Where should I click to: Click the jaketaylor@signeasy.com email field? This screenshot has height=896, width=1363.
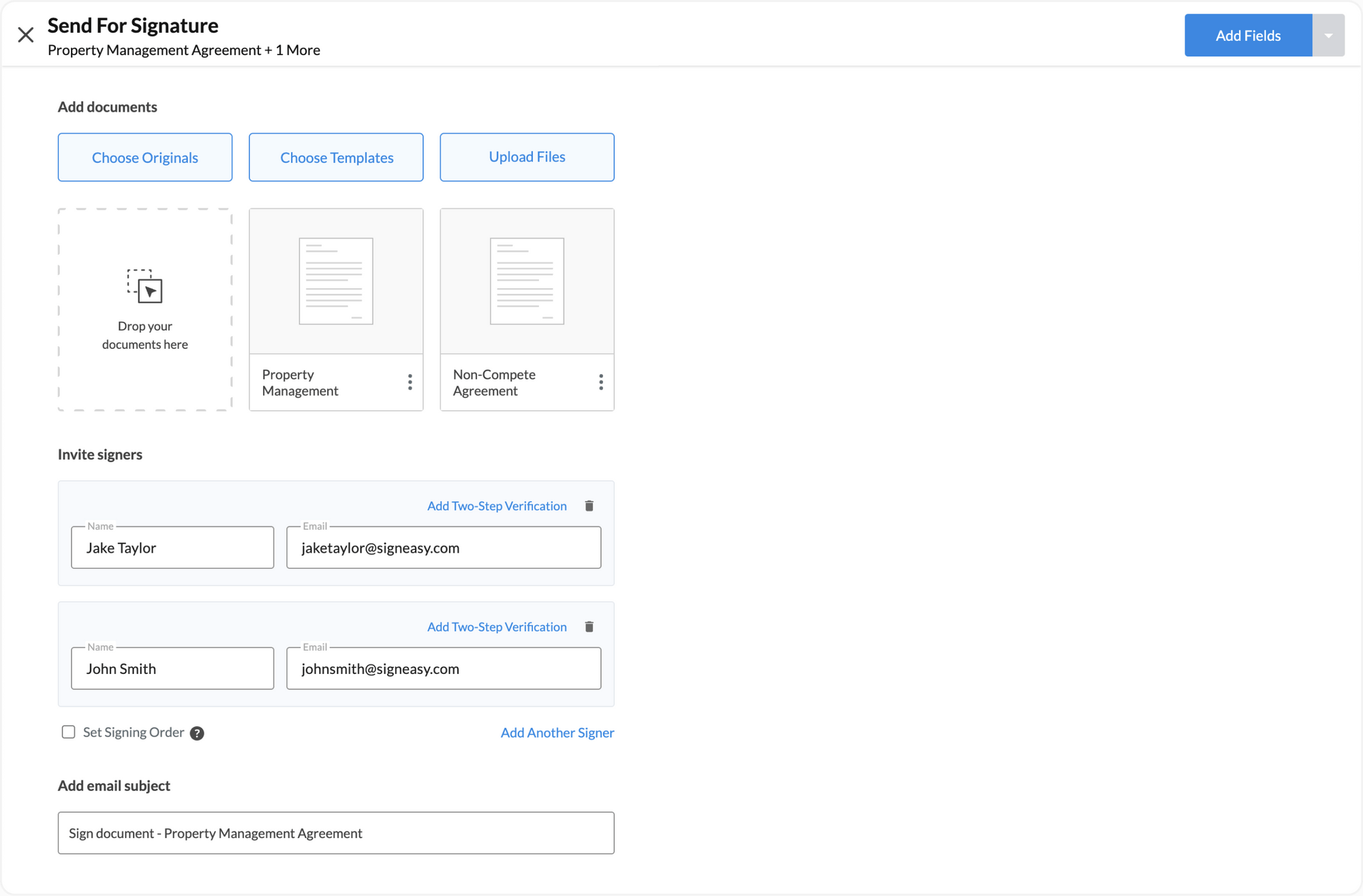[444, 548]
